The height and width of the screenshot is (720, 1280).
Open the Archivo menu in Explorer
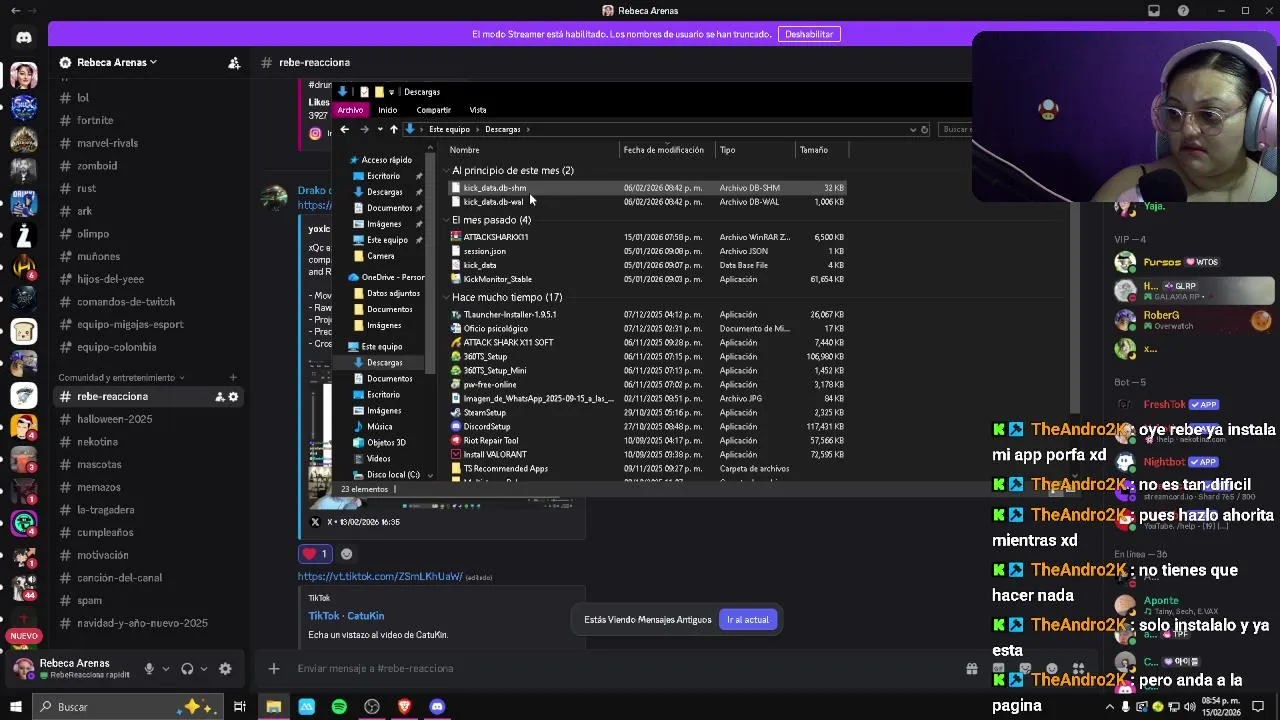tap(350, 110)
